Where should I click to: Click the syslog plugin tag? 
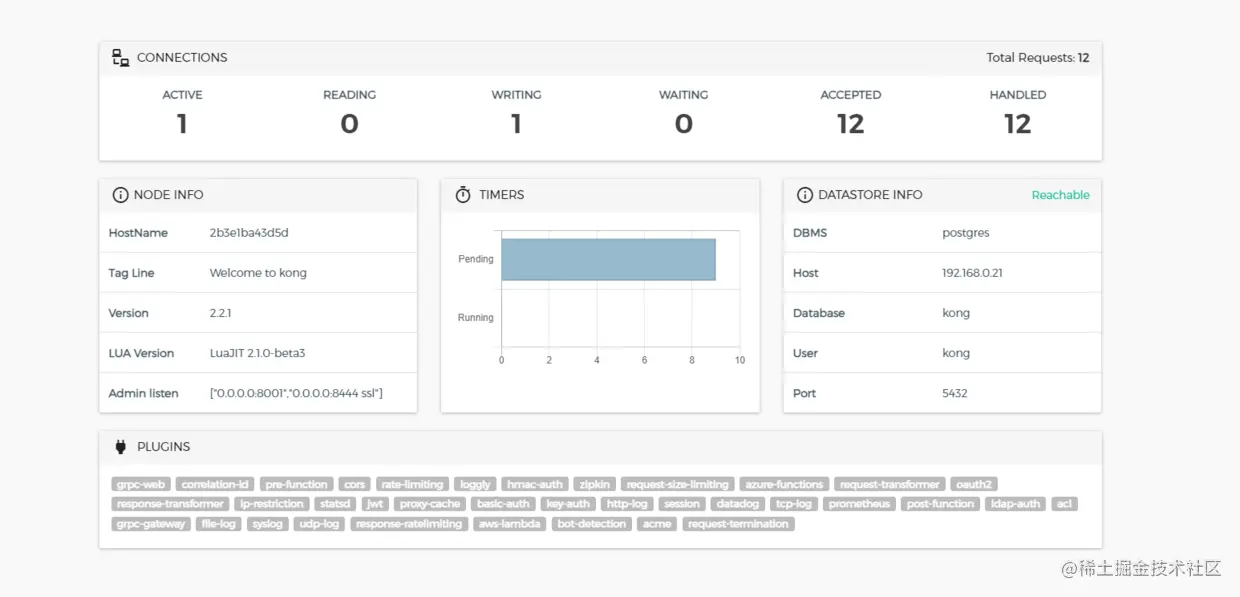coord(267,524)
